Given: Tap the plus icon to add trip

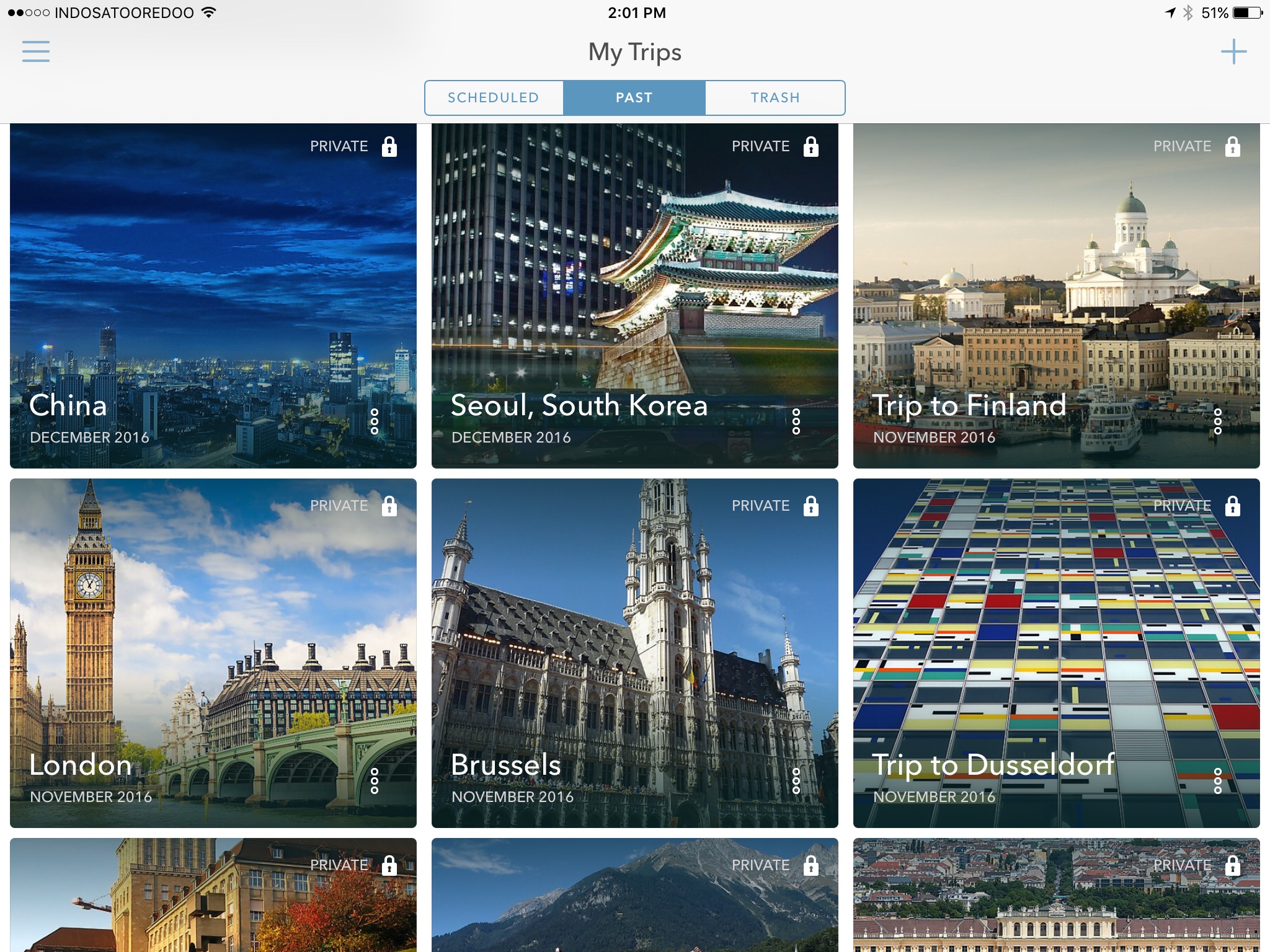Looking at the screenshot, I should (1233, 51).
